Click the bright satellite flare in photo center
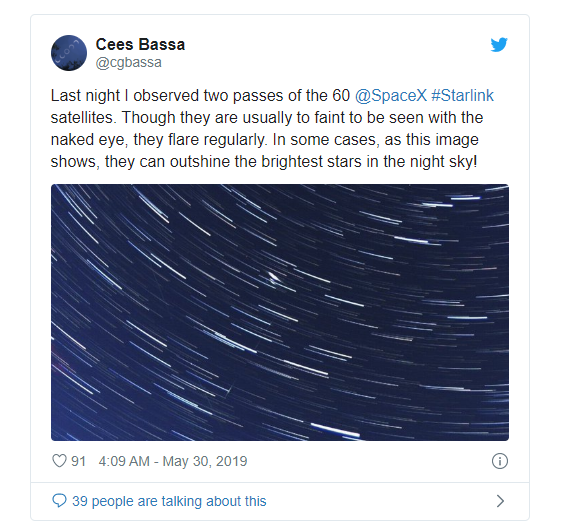 point(274,277)
